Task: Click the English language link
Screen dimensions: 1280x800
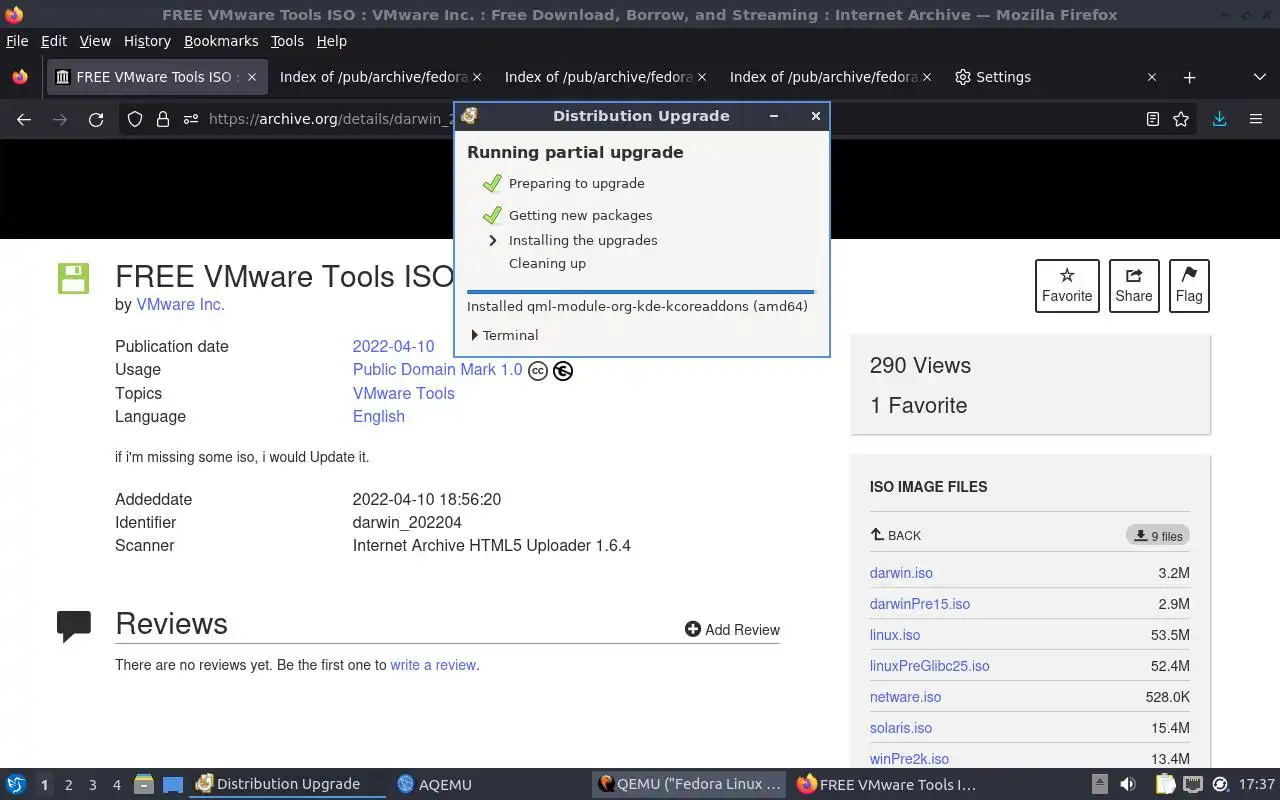Action: click(x=378, y=416)
